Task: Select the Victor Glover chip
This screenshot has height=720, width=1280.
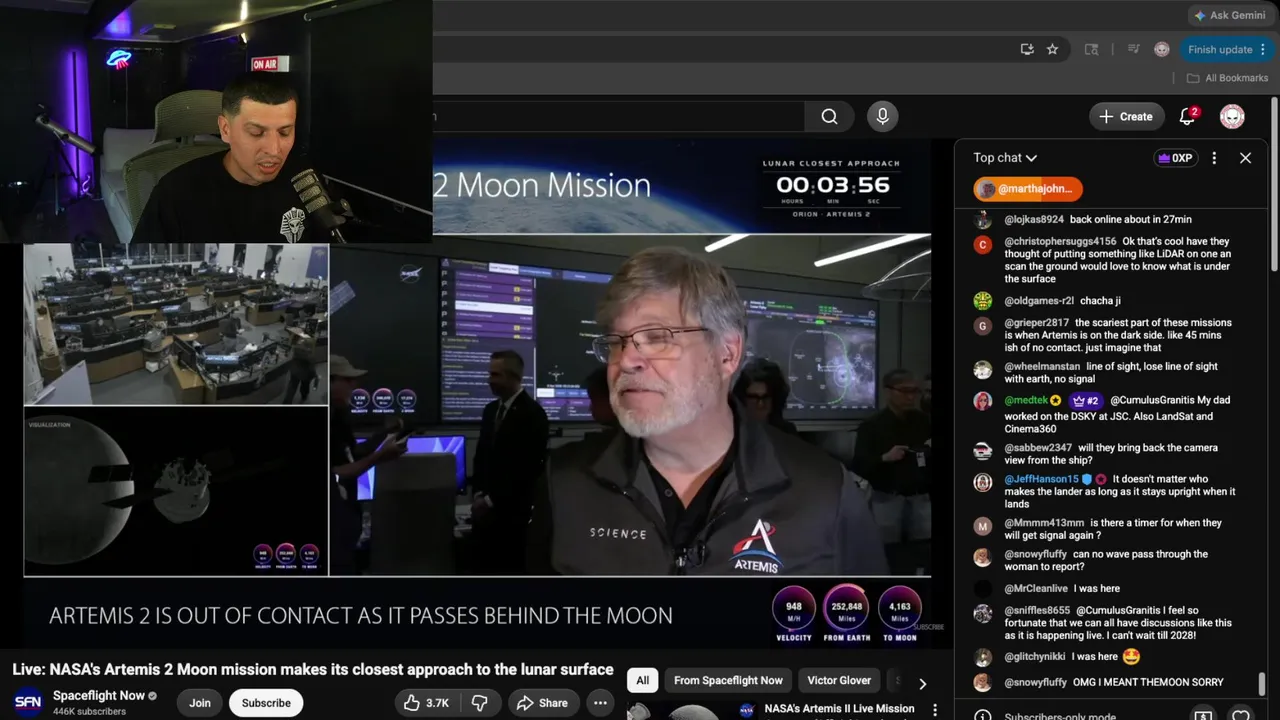Action: click(x=839, y=681)
